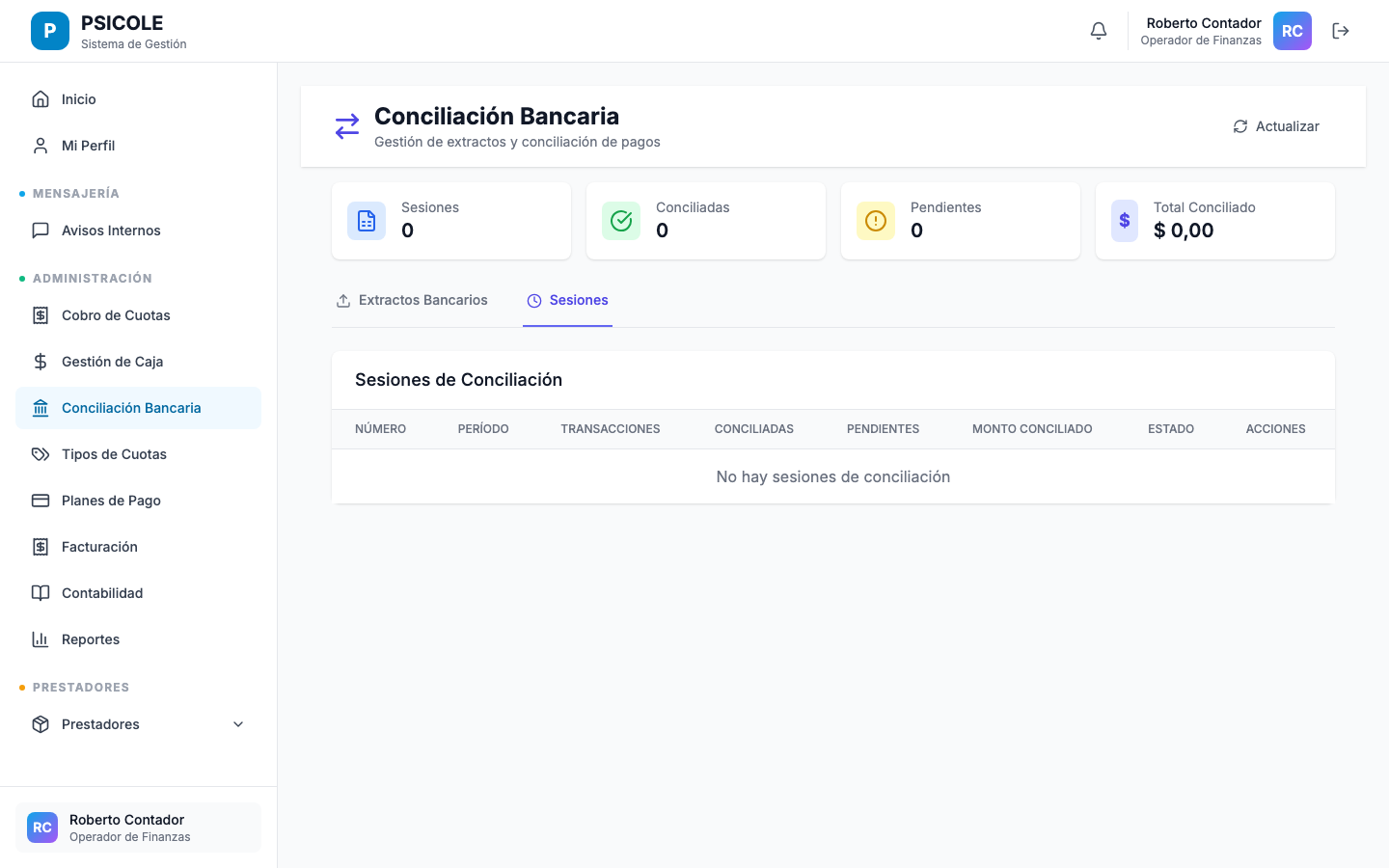Click the CONCILIADAS column header
Viewport: 1389px width, 868px height.
pyautogui.click(x=754, y=429)
